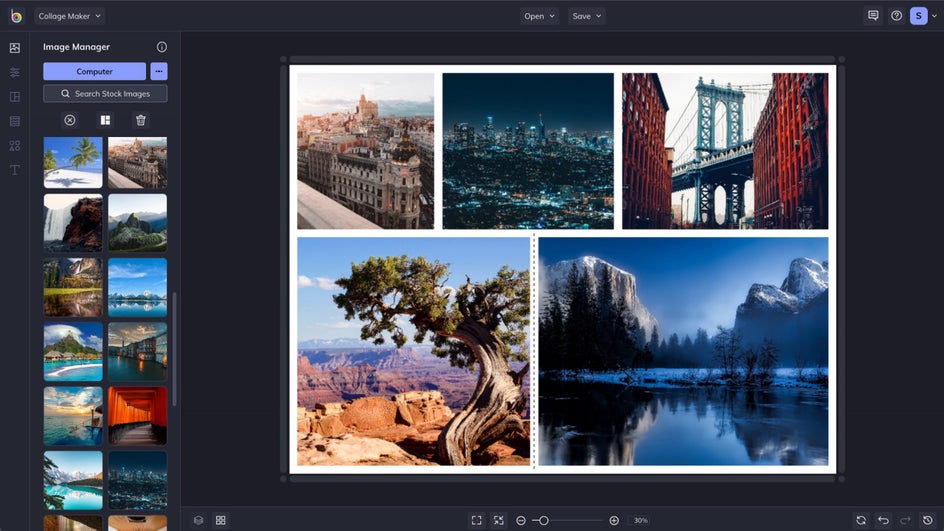Image resolution: width=944 pixels, height=531 pixels.
Task: Select the sunset infinity pool thumbnail
Action: pos(73,416)
